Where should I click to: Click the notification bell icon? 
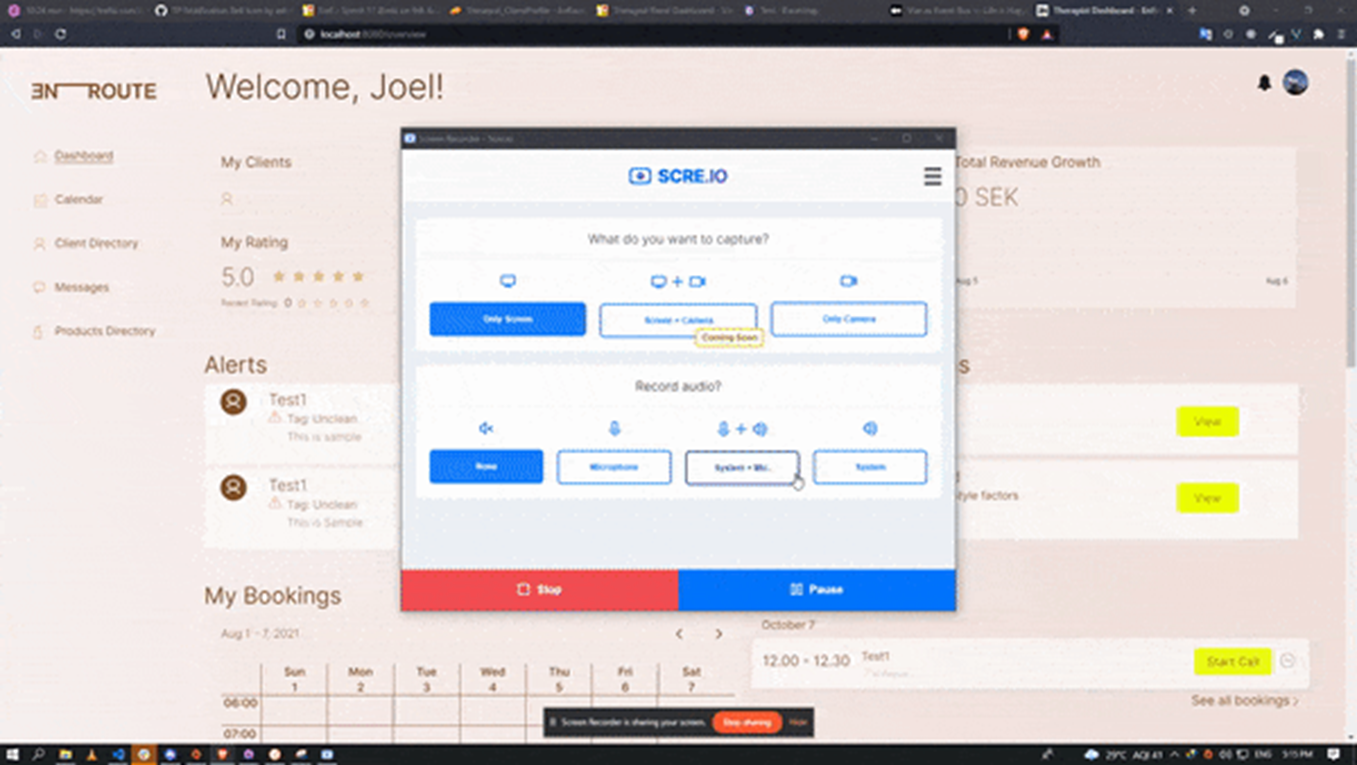(x=1264, y=83)
